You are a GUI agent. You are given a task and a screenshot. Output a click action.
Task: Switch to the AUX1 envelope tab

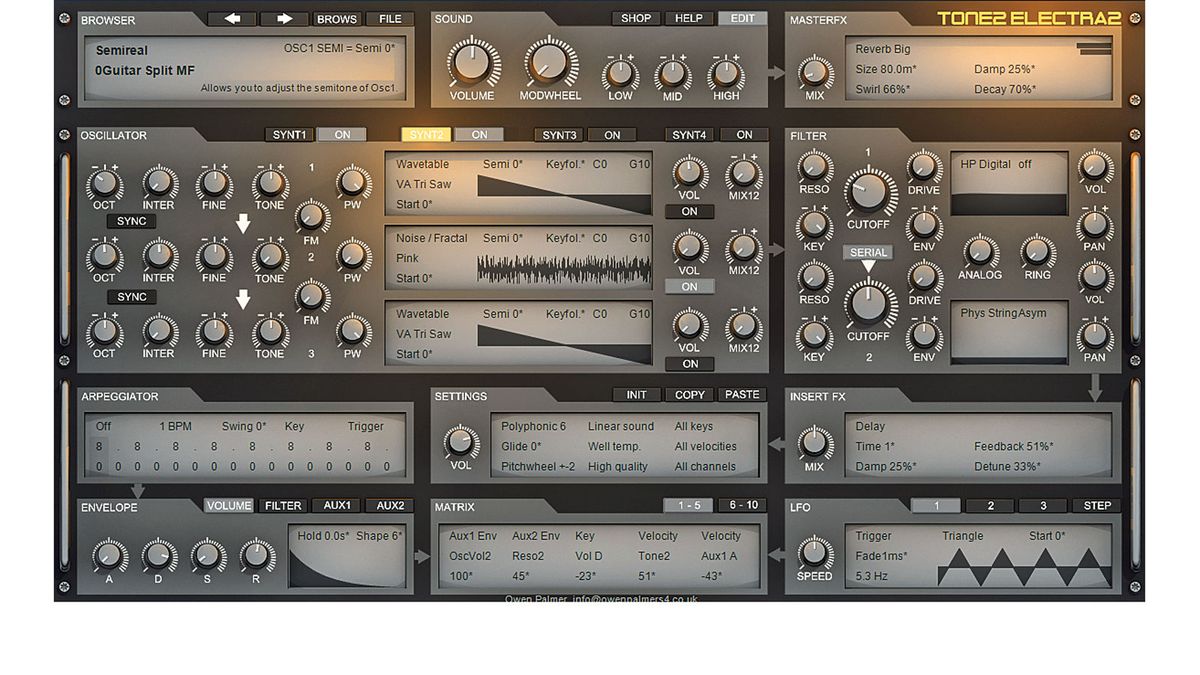[x=337, y=506]
